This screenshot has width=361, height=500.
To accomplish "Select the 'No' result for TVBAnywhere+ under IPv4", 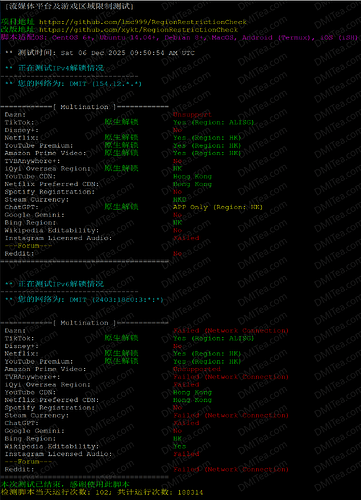I will pos(177,161).
